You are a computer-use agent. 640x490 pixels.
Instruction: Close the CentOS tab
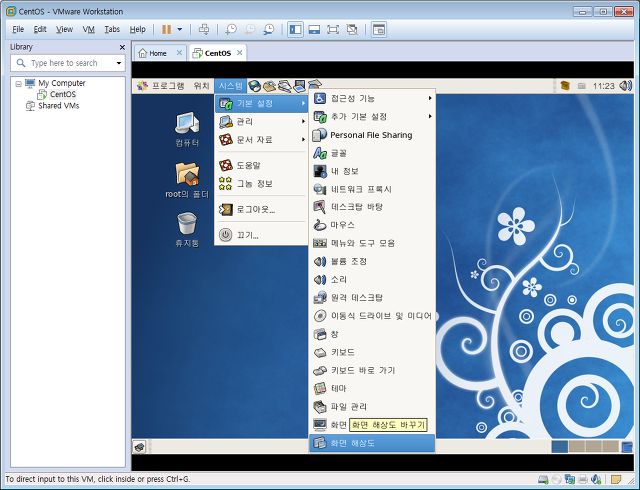(x=240, y=53)
